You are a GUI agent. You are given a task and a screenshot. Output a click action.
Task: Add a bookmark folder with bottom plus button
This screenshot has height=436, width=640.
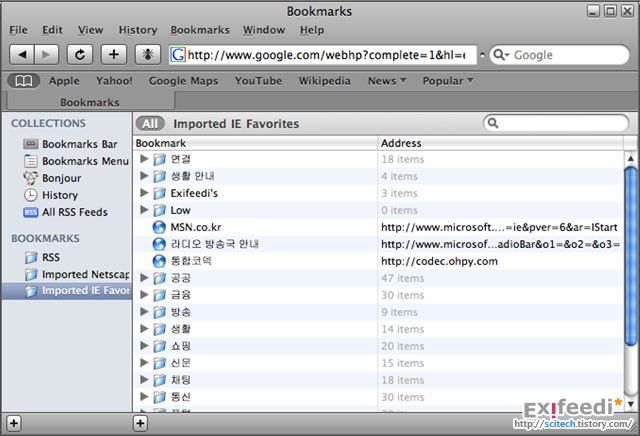pyautogui.click(x=140, y=423)
